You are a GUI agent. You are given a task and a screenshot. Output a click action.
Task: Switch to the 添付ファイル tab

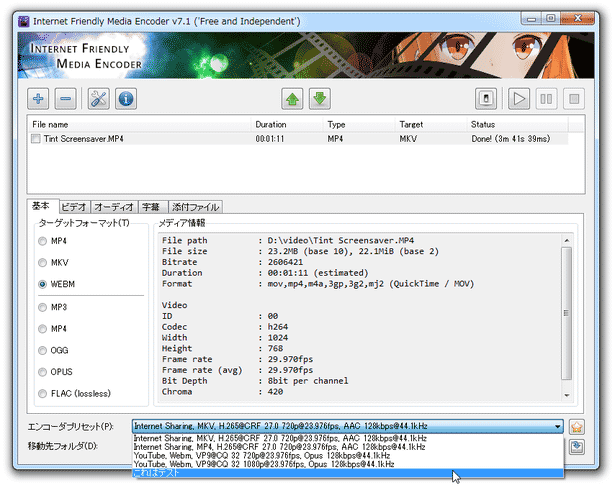coord(195,207)
